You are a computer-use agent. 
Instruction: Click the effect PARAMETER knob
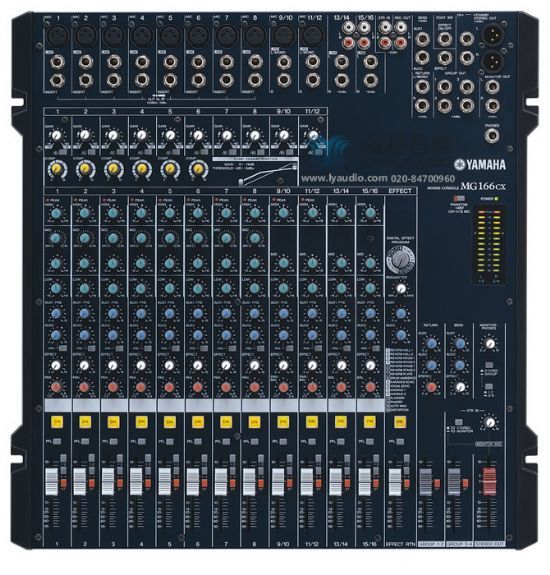coord(401,289)
